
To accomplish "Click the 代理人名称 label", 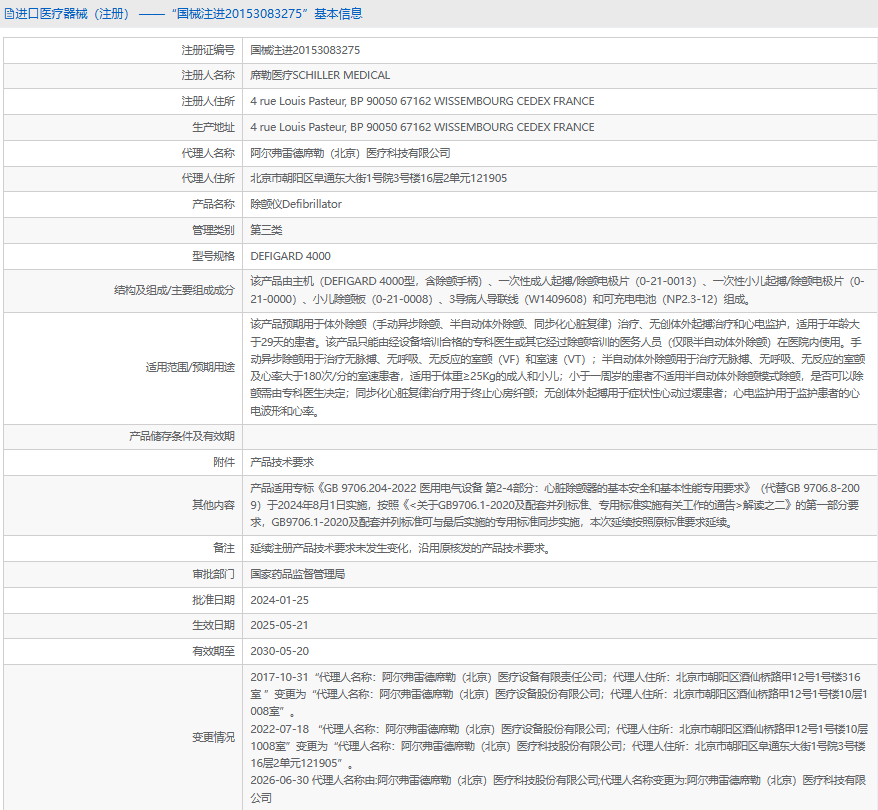I will [208, 153].
